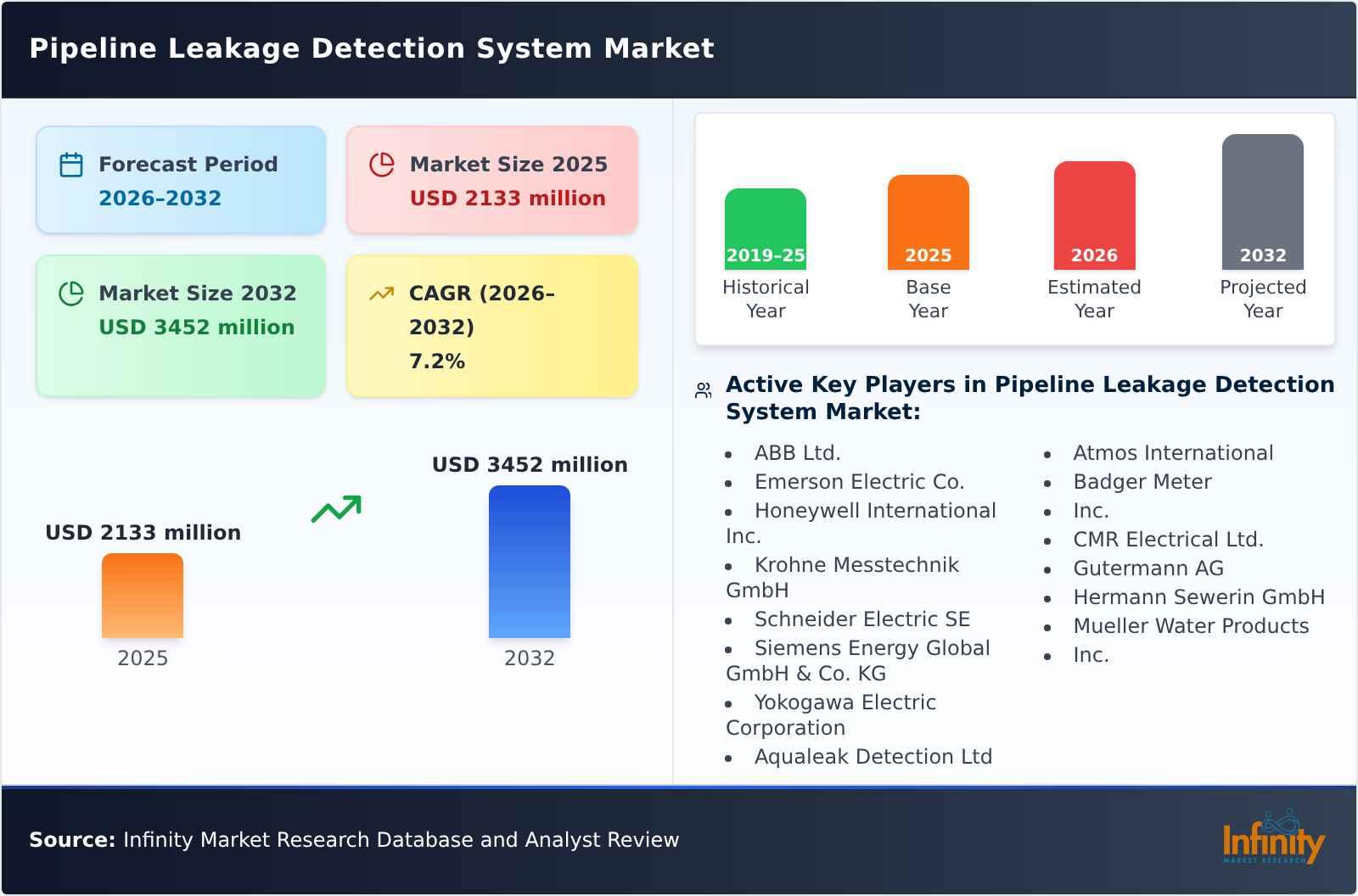Select the Gutermann AG player name
The image size is (1358, 896).
pos(1148,568)
